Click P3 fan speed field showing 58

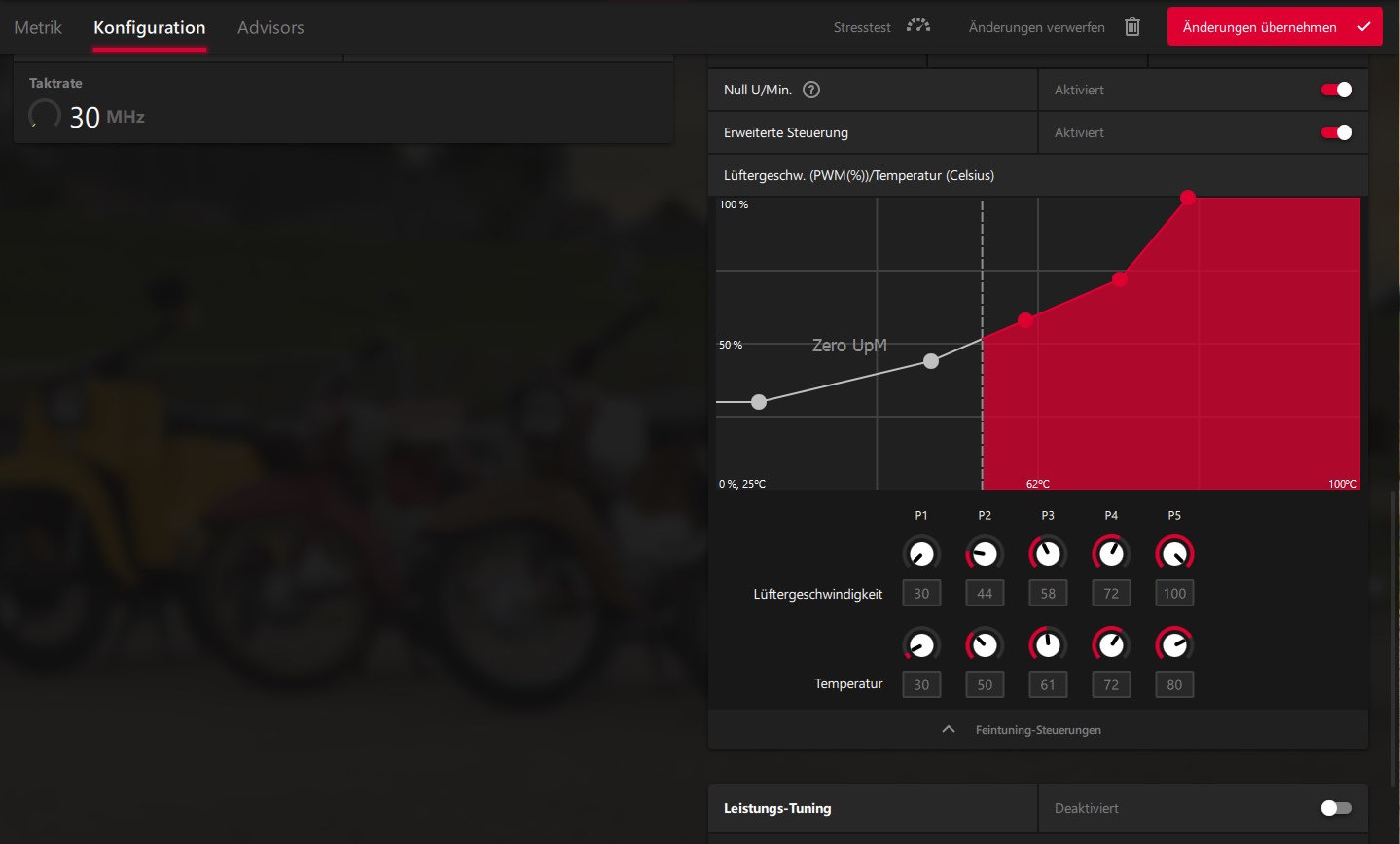coord(1048,593)
